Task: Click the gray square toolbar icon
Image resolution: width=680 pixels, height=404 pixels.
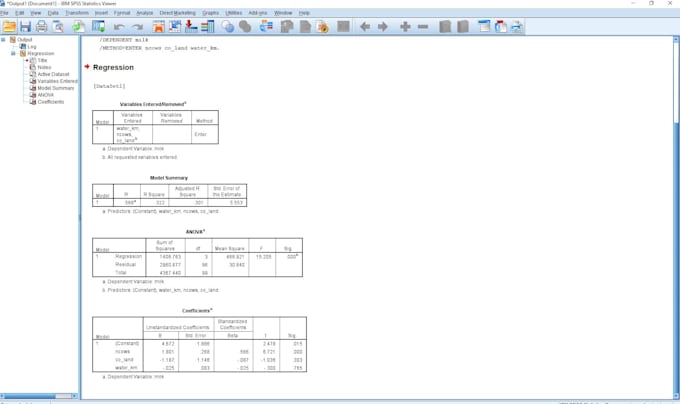Action: 343,26
